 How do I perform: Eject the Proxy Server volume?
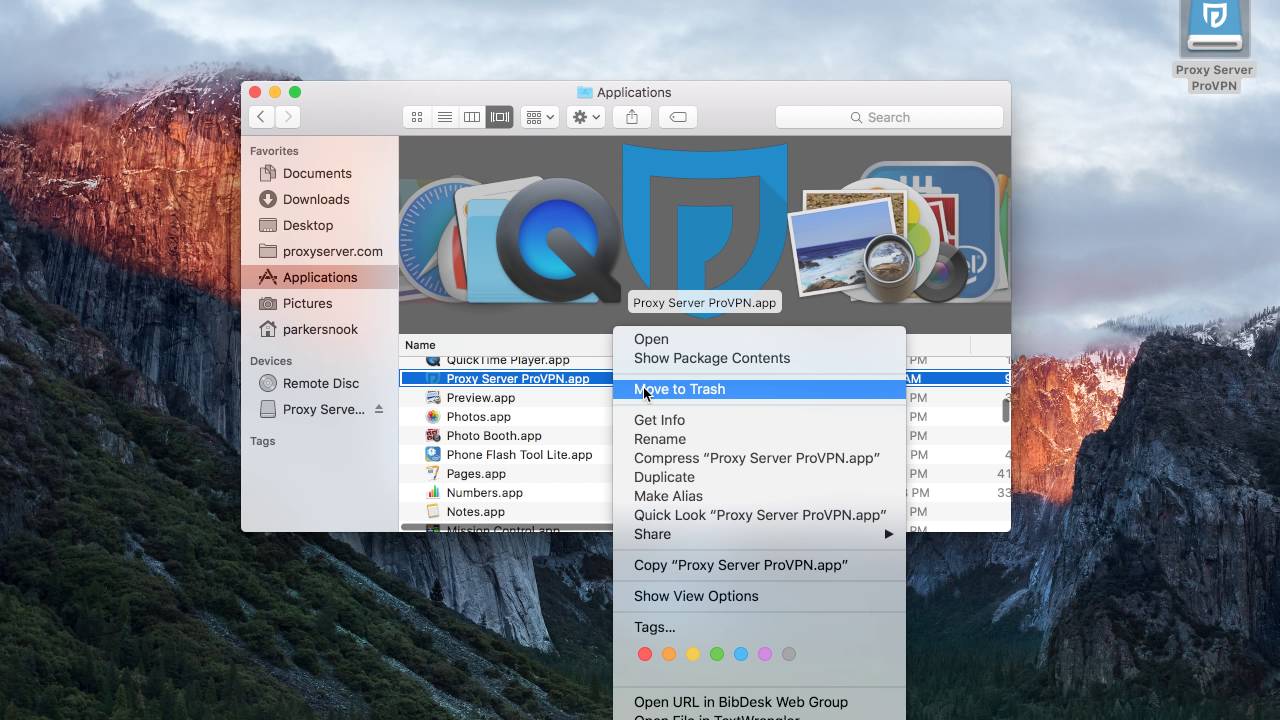pos(379,409)
